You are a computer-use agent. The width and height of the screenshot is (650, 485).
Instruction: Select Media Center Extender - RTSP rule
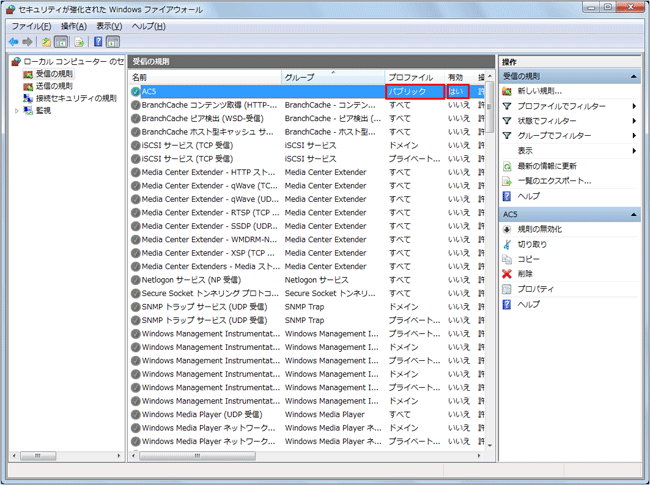click(307, 213)
